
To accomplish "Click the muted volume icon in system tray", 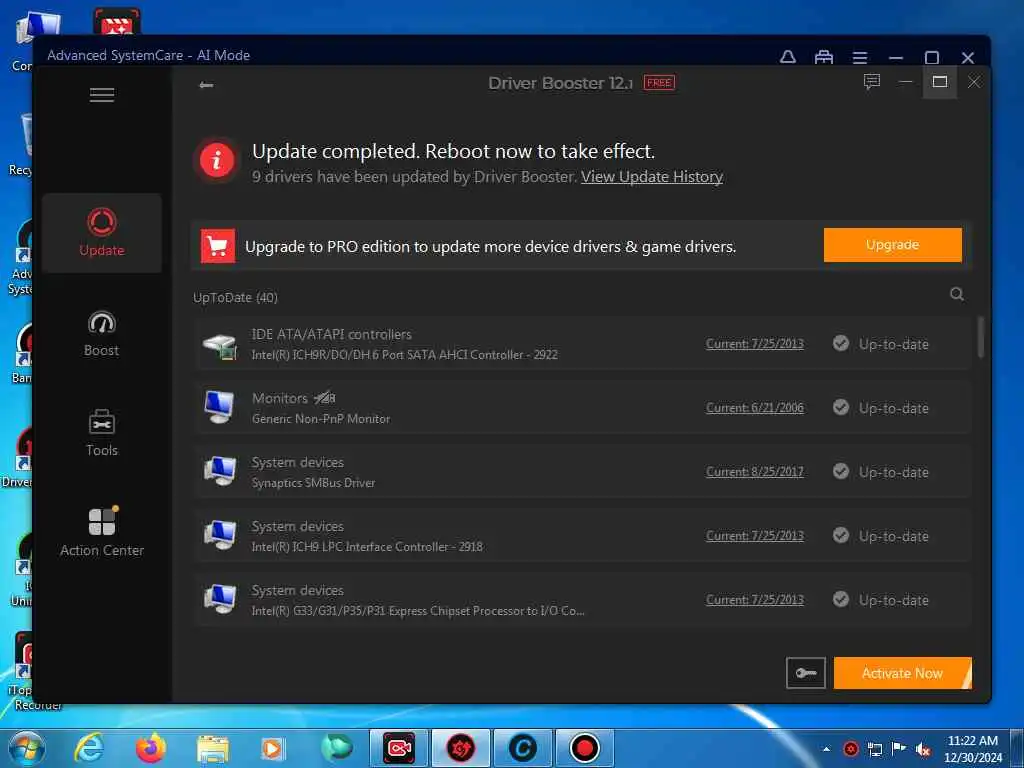I will click(923, 750).
